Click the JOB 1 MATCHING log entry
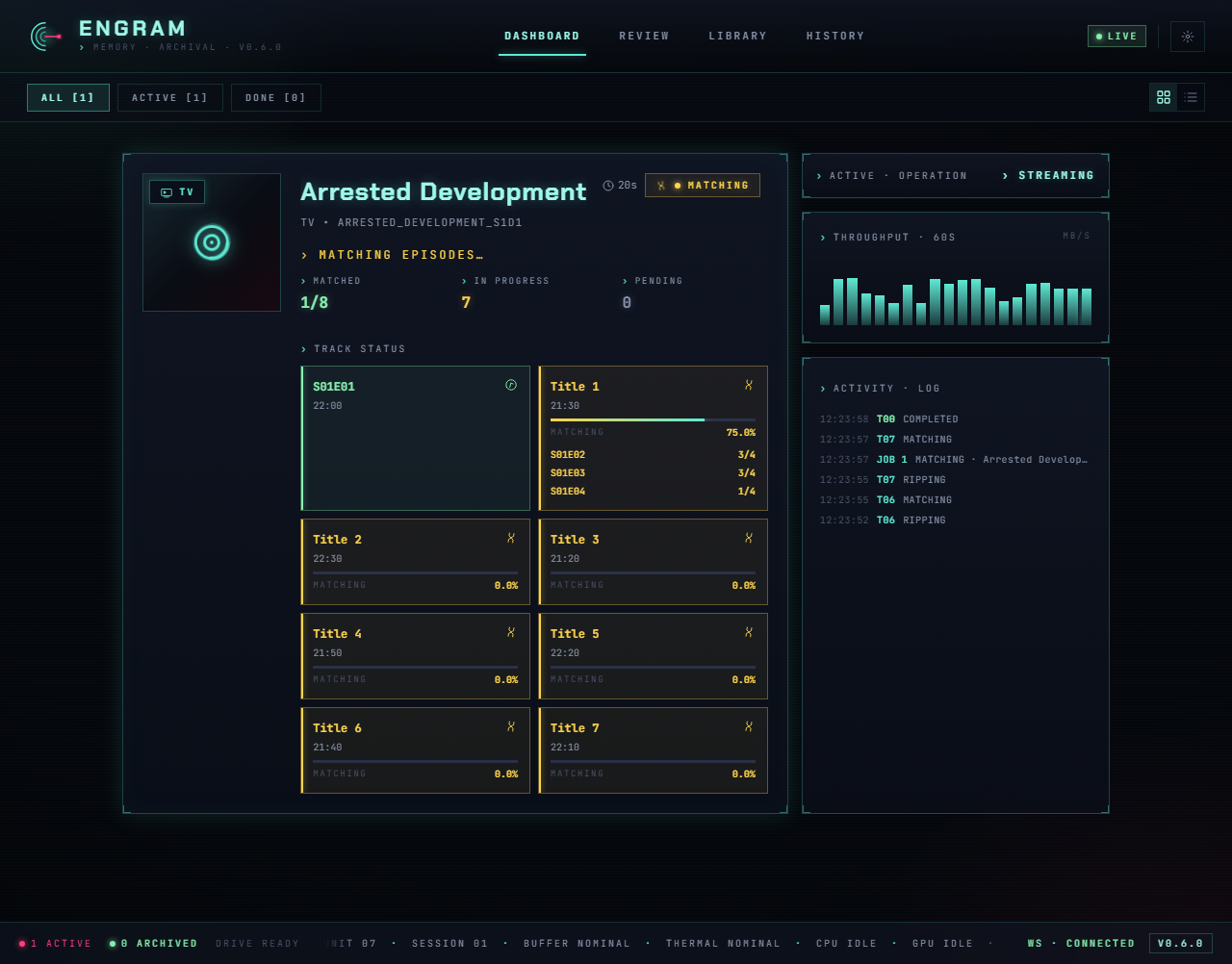 (954, 460)
